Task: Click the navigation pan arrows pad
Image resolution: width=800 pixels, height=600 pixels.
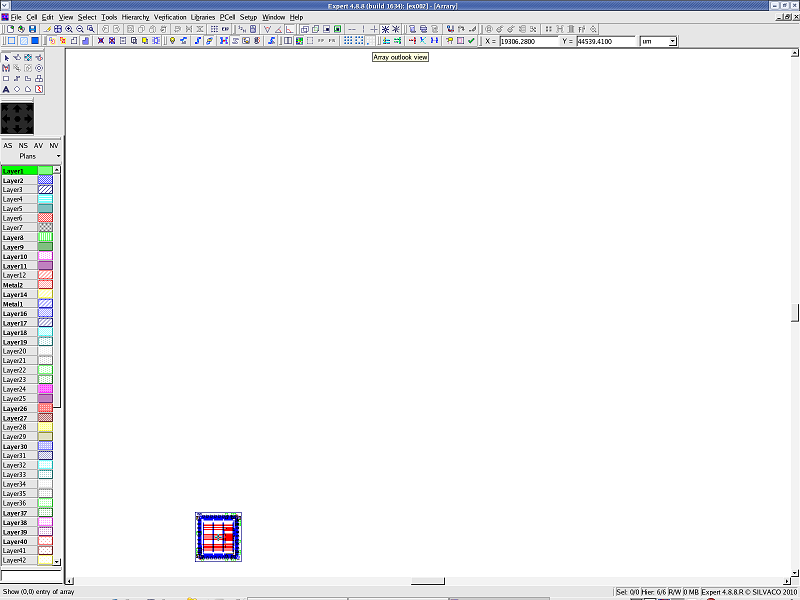Action: [17, 119]
